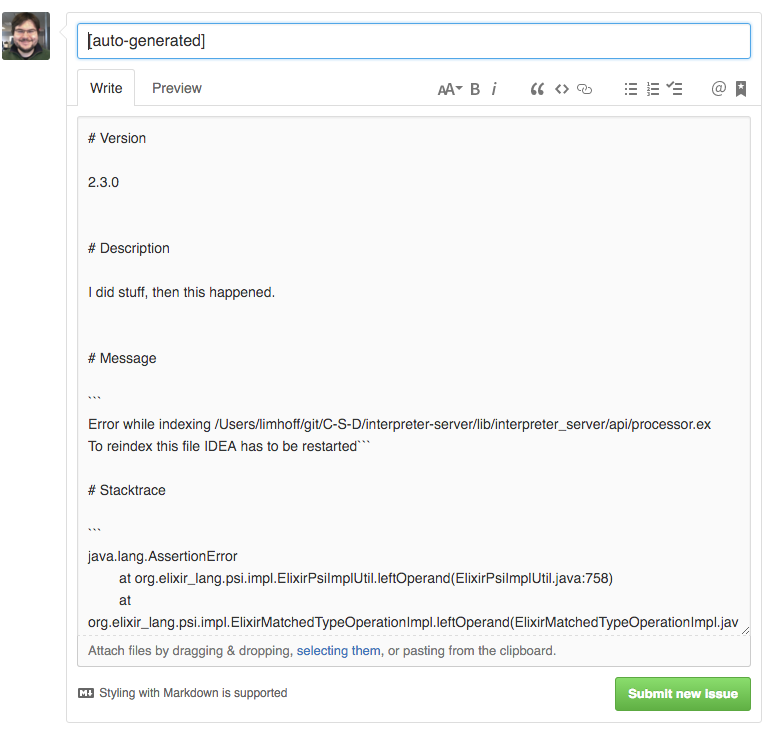
Task: Insert code with angle brackets icon
Action: (x=562, y=89)
